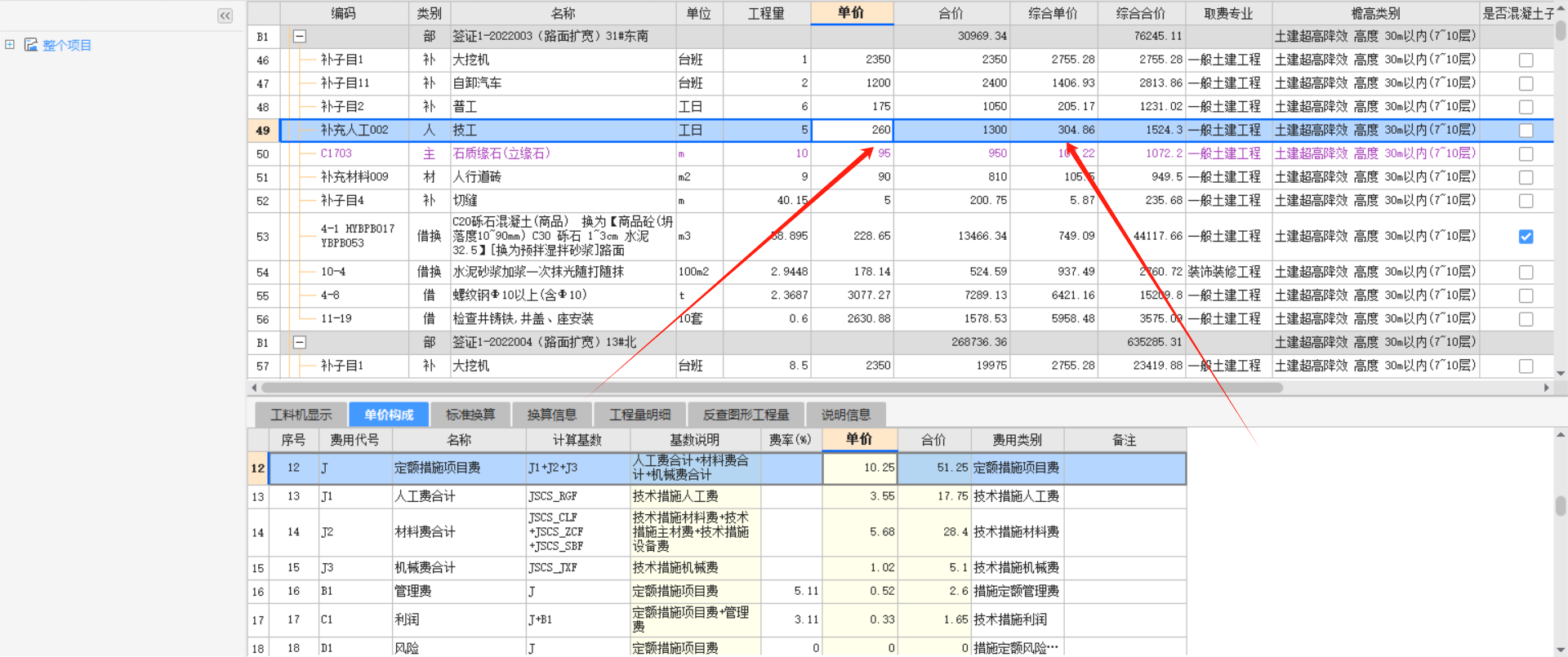Toggle the concrete checkbox for row 48 普工

pyautogui.click(x=1526, y=107)
